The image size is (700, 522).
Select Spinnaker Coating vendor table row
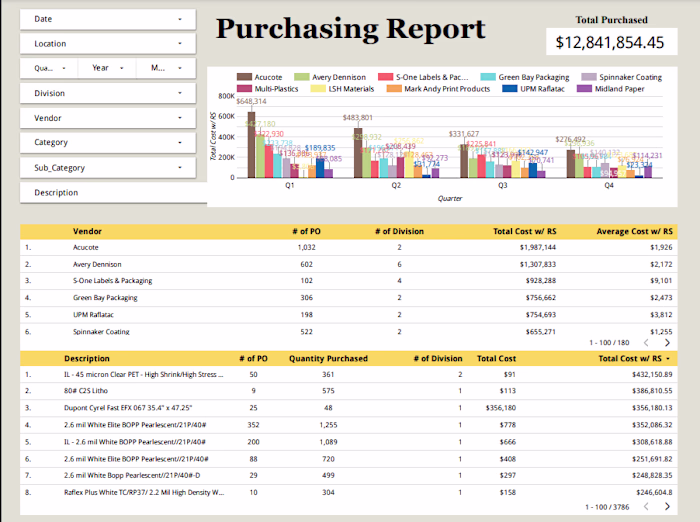349,332
